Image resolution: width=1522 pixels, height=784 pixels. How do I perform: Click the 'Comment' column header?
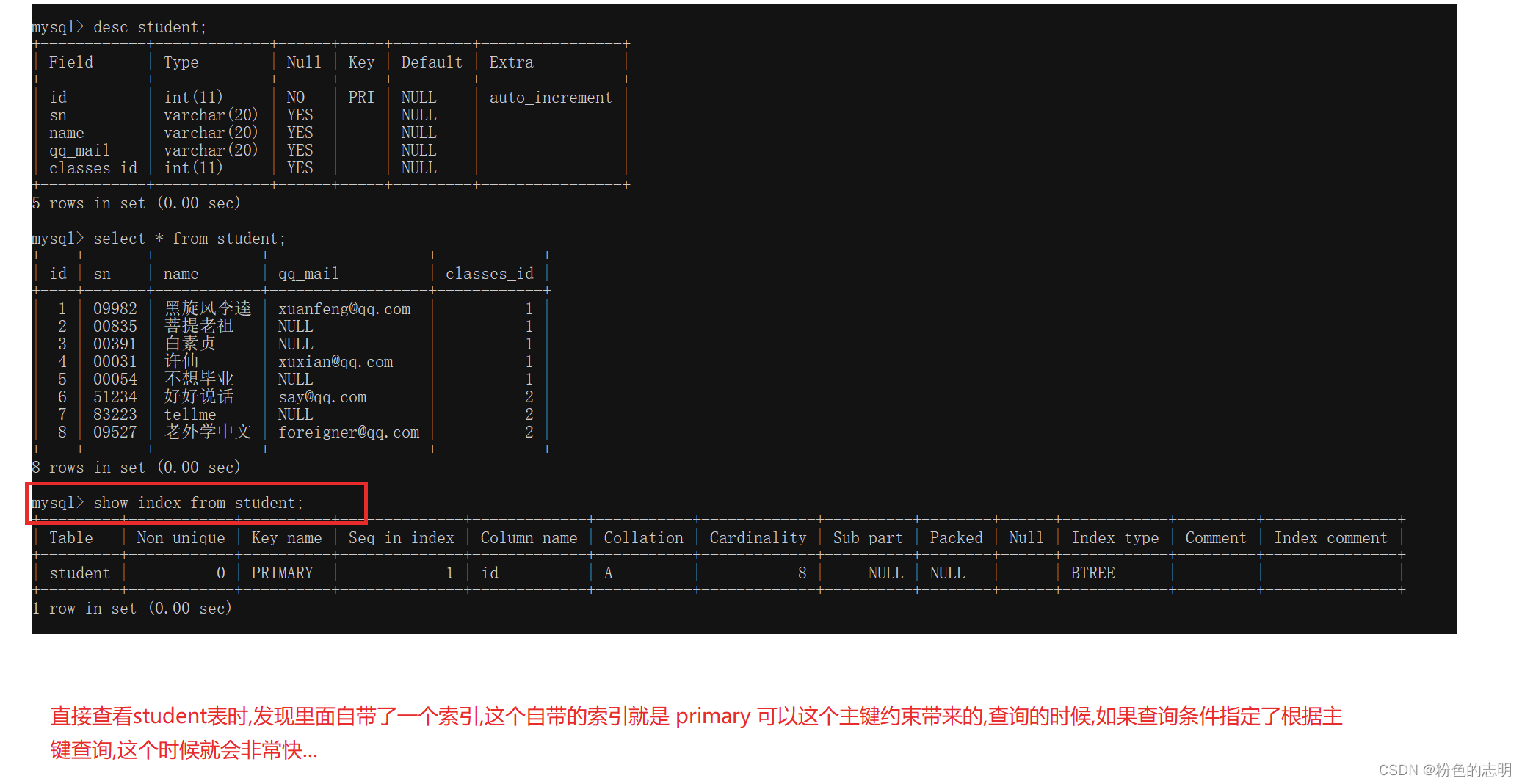1216,538
